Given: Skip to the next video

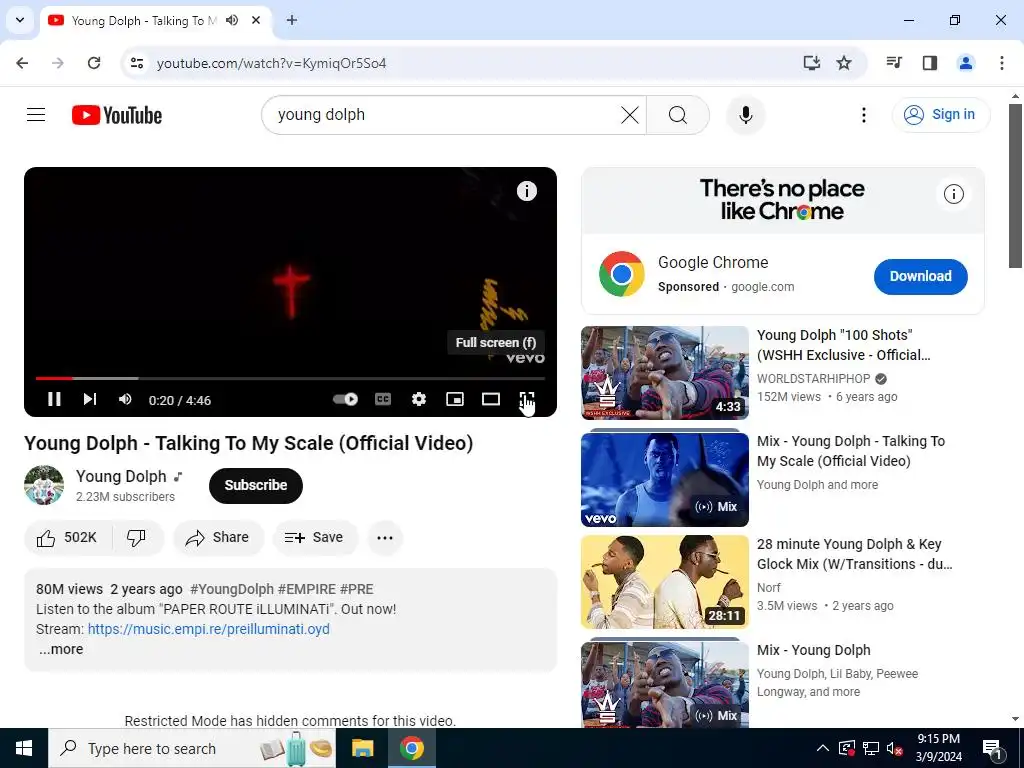Looking at the screenshot, I should [90, 399].
